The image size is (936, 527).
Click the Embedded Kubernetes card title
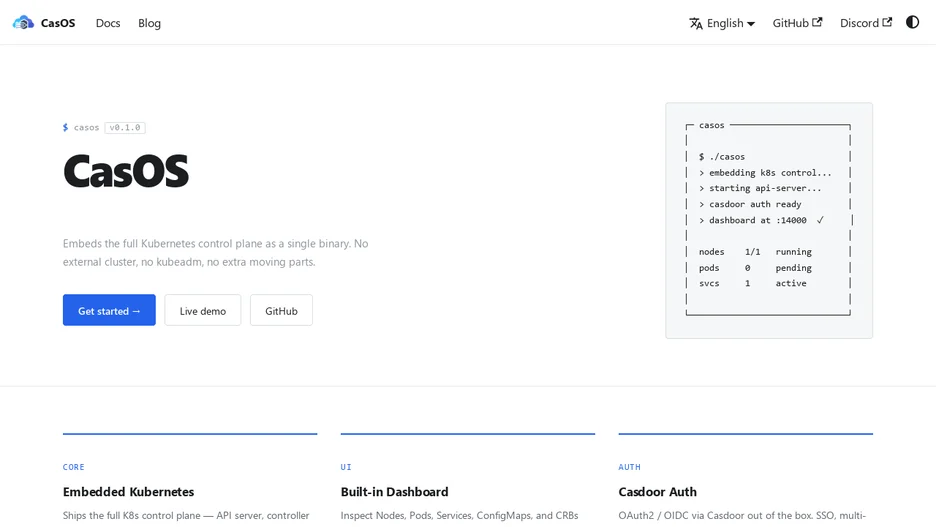(x=128, y=492)
